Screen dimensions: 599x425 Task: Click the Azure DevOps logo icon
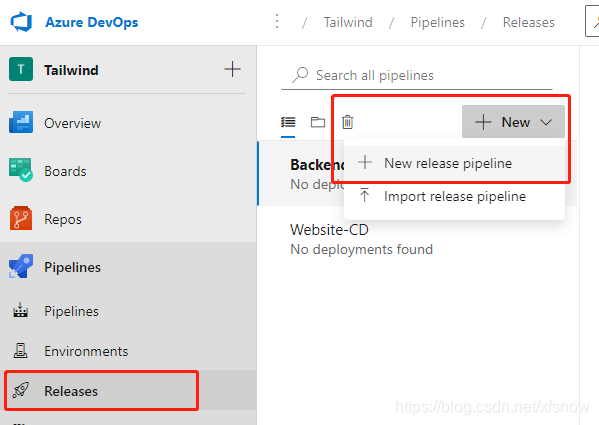pos(21,22)
